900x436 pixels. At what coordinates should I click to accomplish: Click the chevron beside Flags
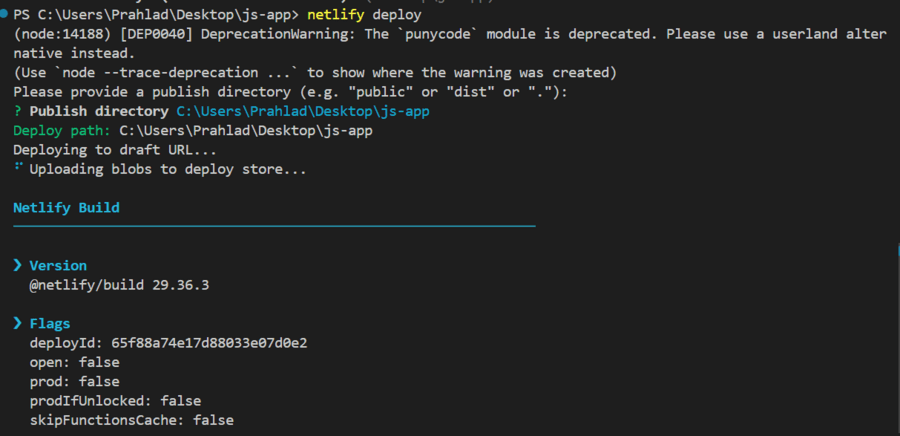pyautogui.click(x=18, y=324)
